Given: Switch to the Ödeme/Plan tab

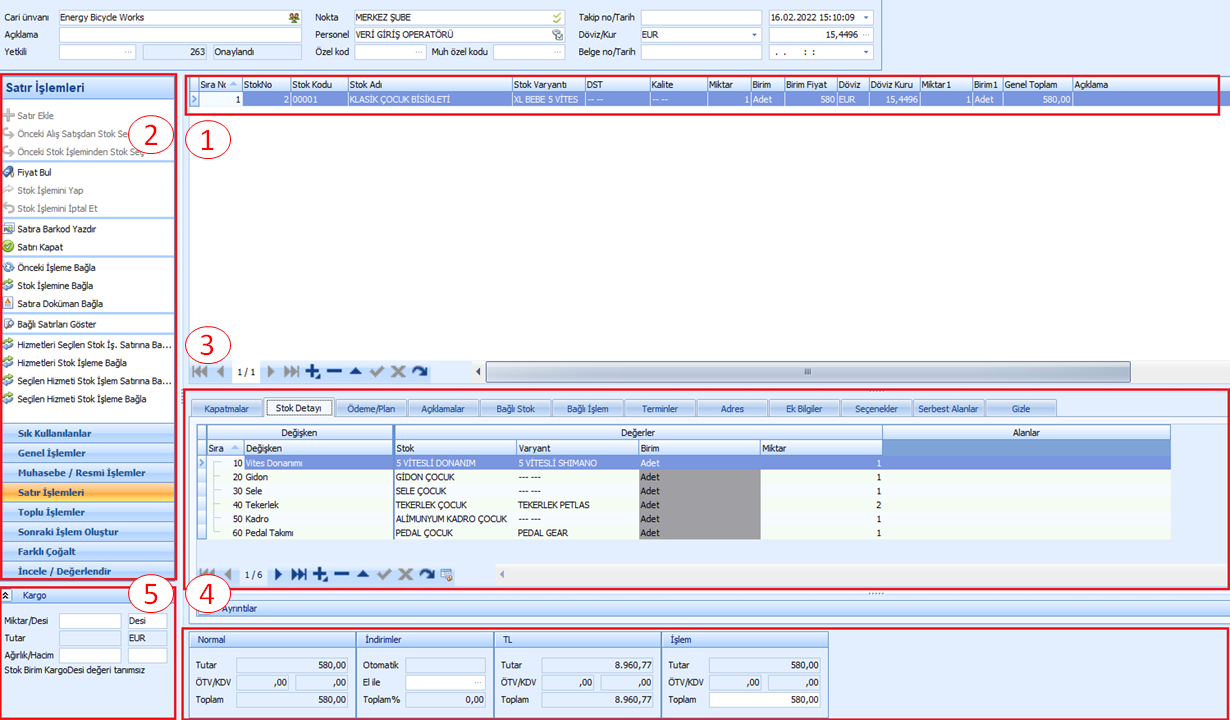Looking at the screenshot, I should coord(371,408).
